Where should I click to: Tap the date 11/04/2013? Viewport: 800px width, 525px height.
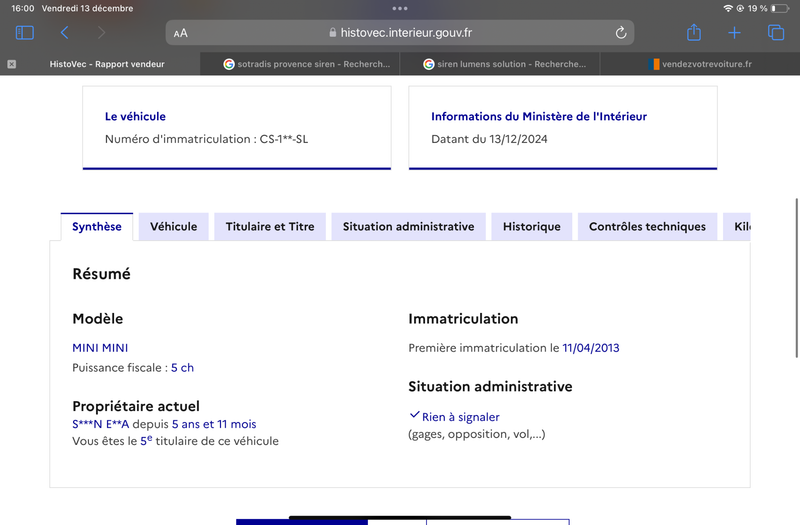(x=591, y=348)
